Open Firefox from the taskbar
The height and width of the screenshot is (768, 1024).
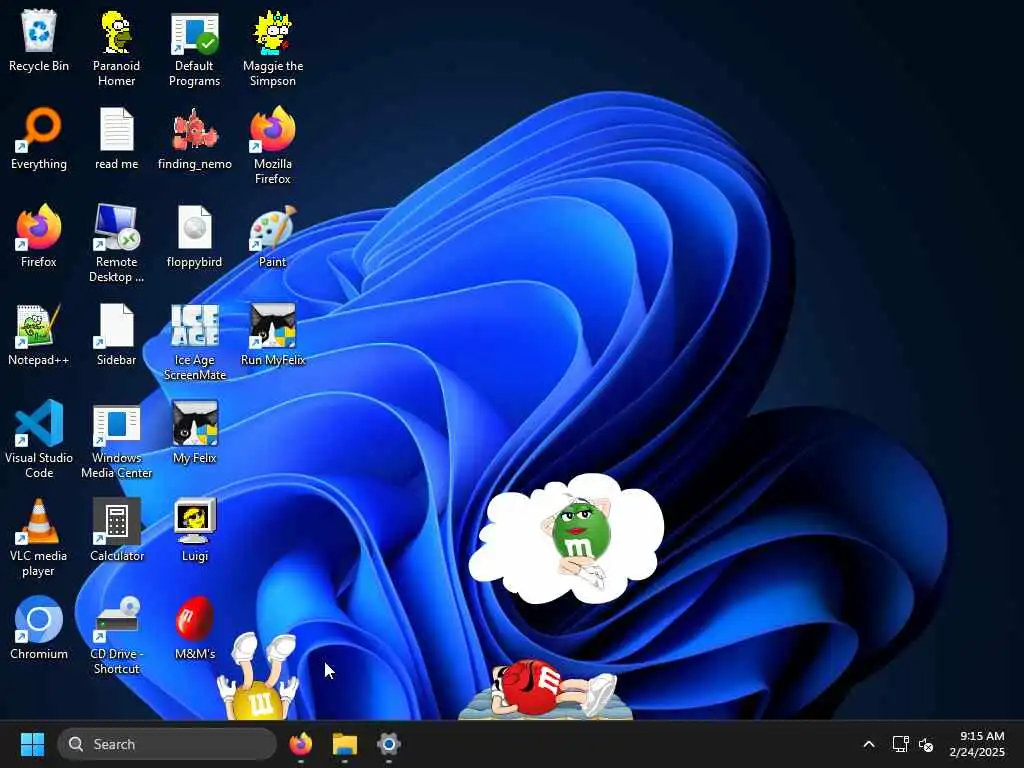pos(300,744)
